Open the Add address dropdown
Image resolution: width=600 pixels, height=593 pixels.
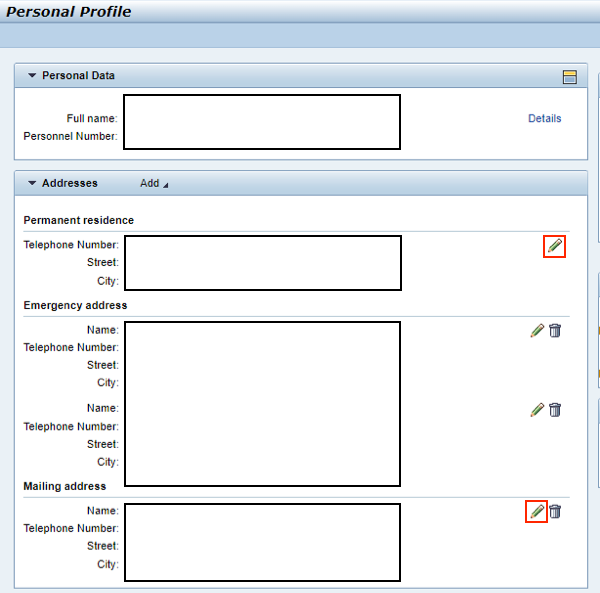(x=154, y=183)
